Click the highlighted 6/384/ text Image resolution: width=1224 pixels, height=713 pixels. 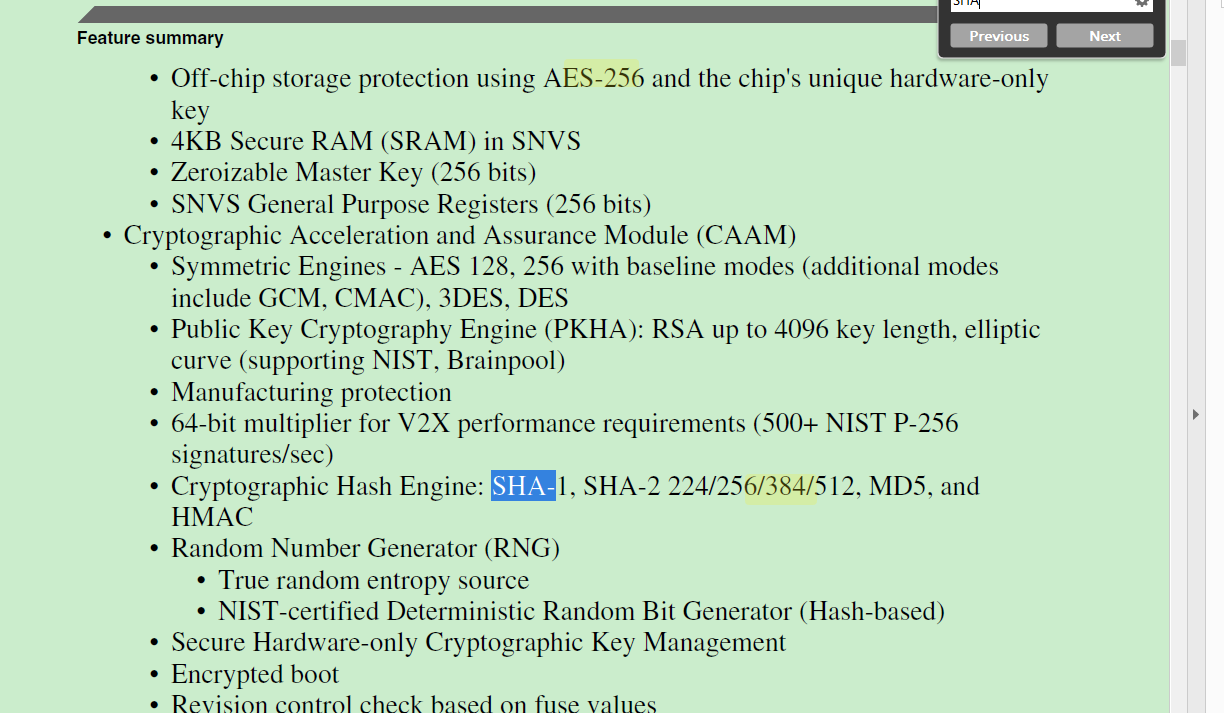[780, 487]
